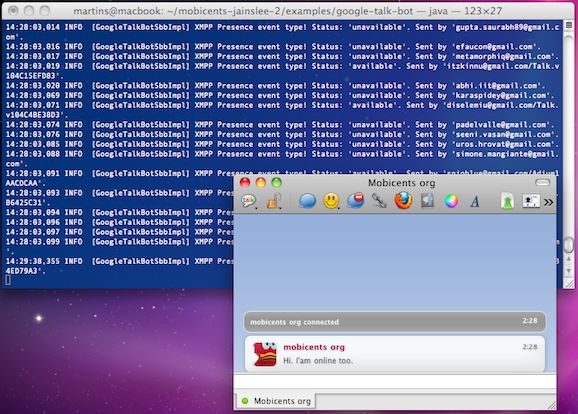Image resolution: width=578 pixels, height=414 pixels.
Task: Click the Terminal log line mentioning efaucon@gmail.com
Action: tap(274, 47)
